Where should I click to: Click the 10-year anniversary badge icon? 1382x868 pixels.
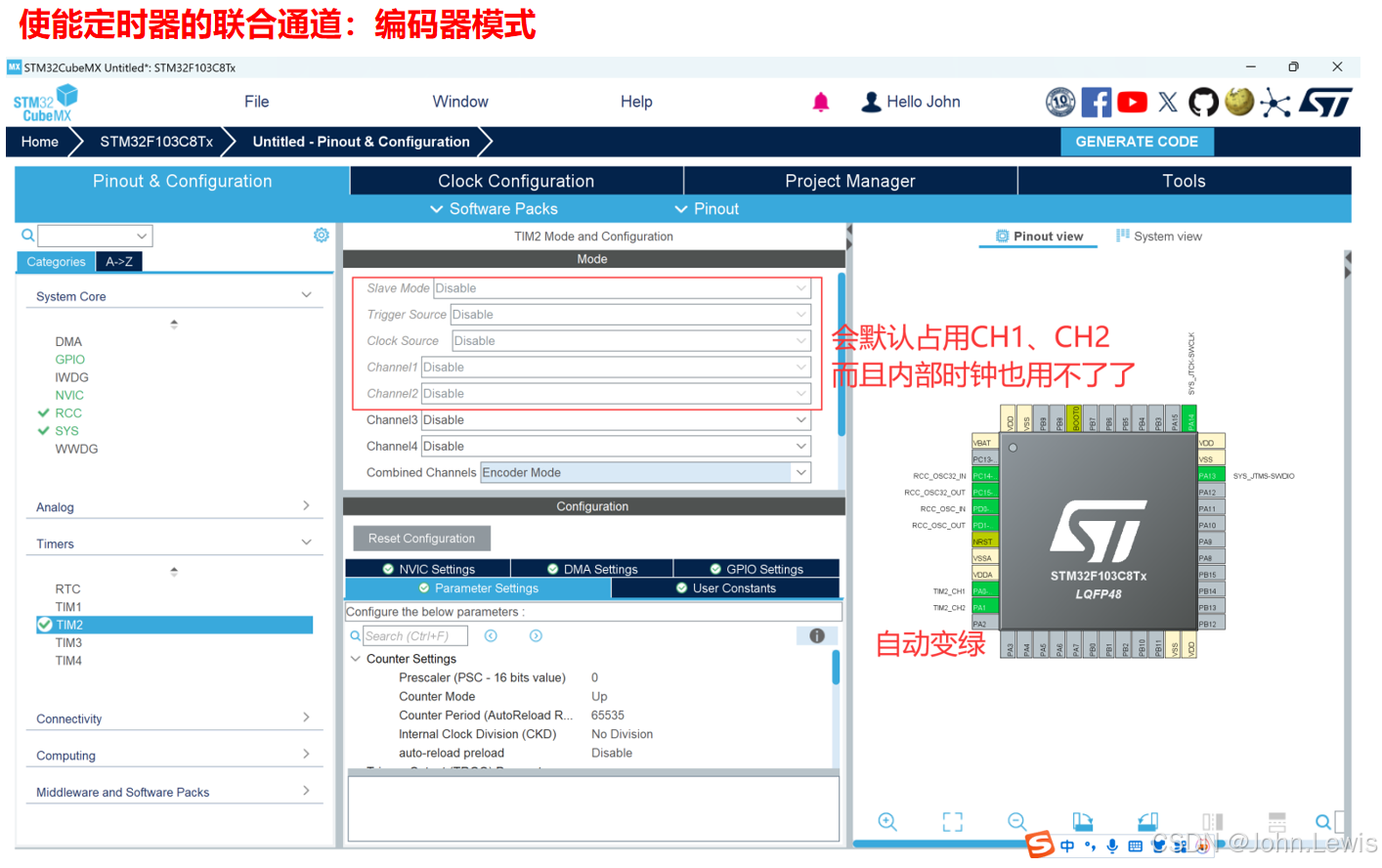click(x=1060, y=102)
